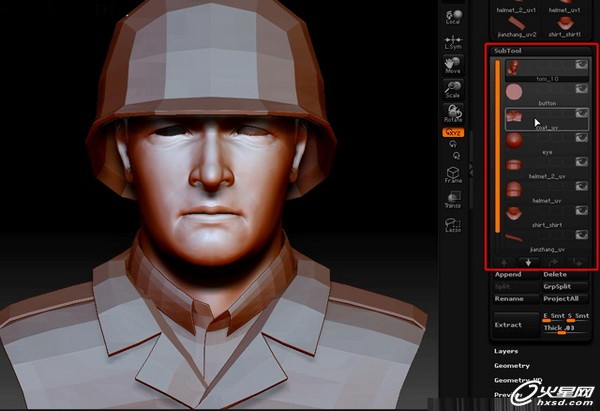
Task: Pick shirt_shirt1 tool in tool palette
Action: click(x=564, y=28)
